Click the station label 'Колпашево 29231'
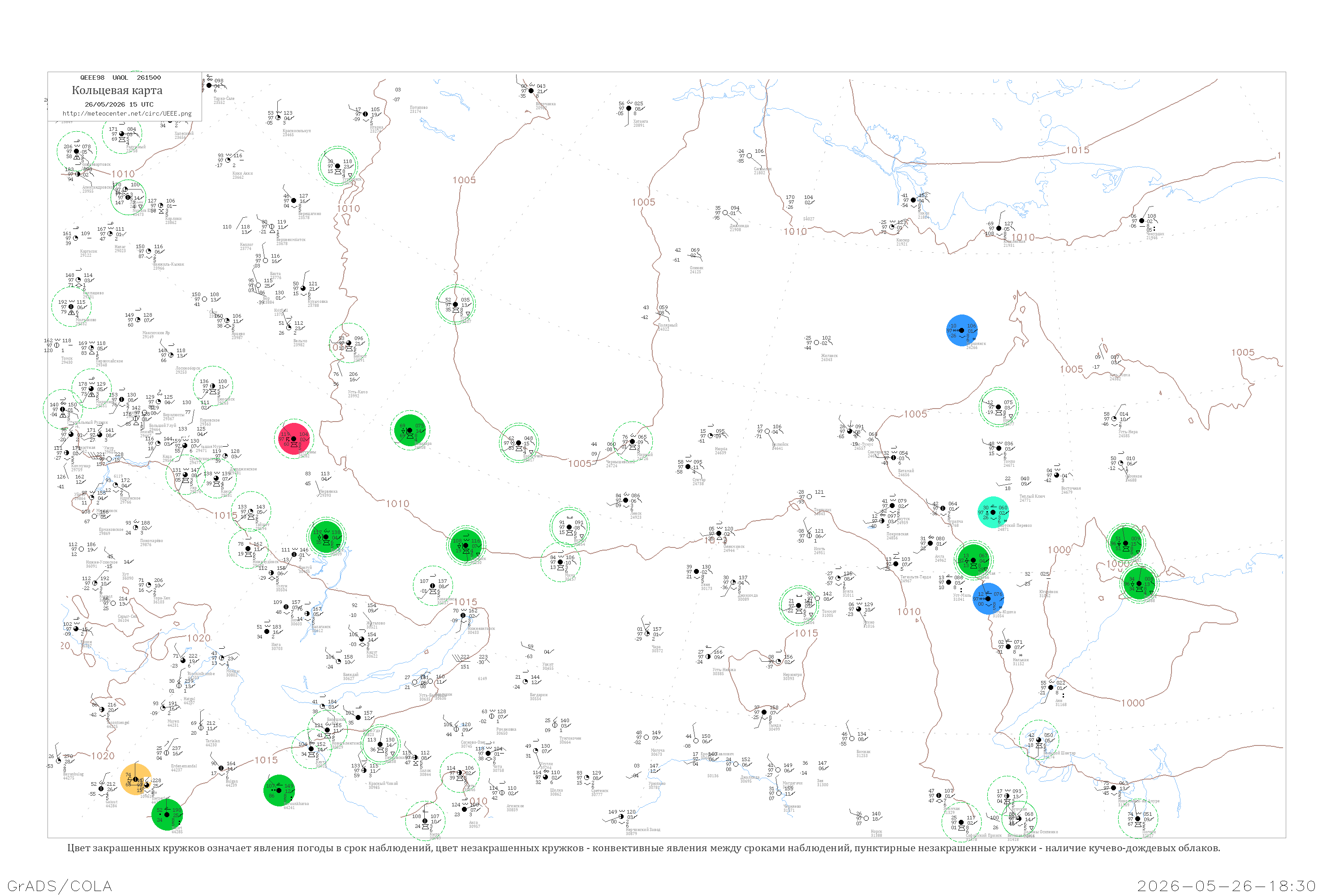The width and height of the screenshot is (1344, 896). (93, 295)
